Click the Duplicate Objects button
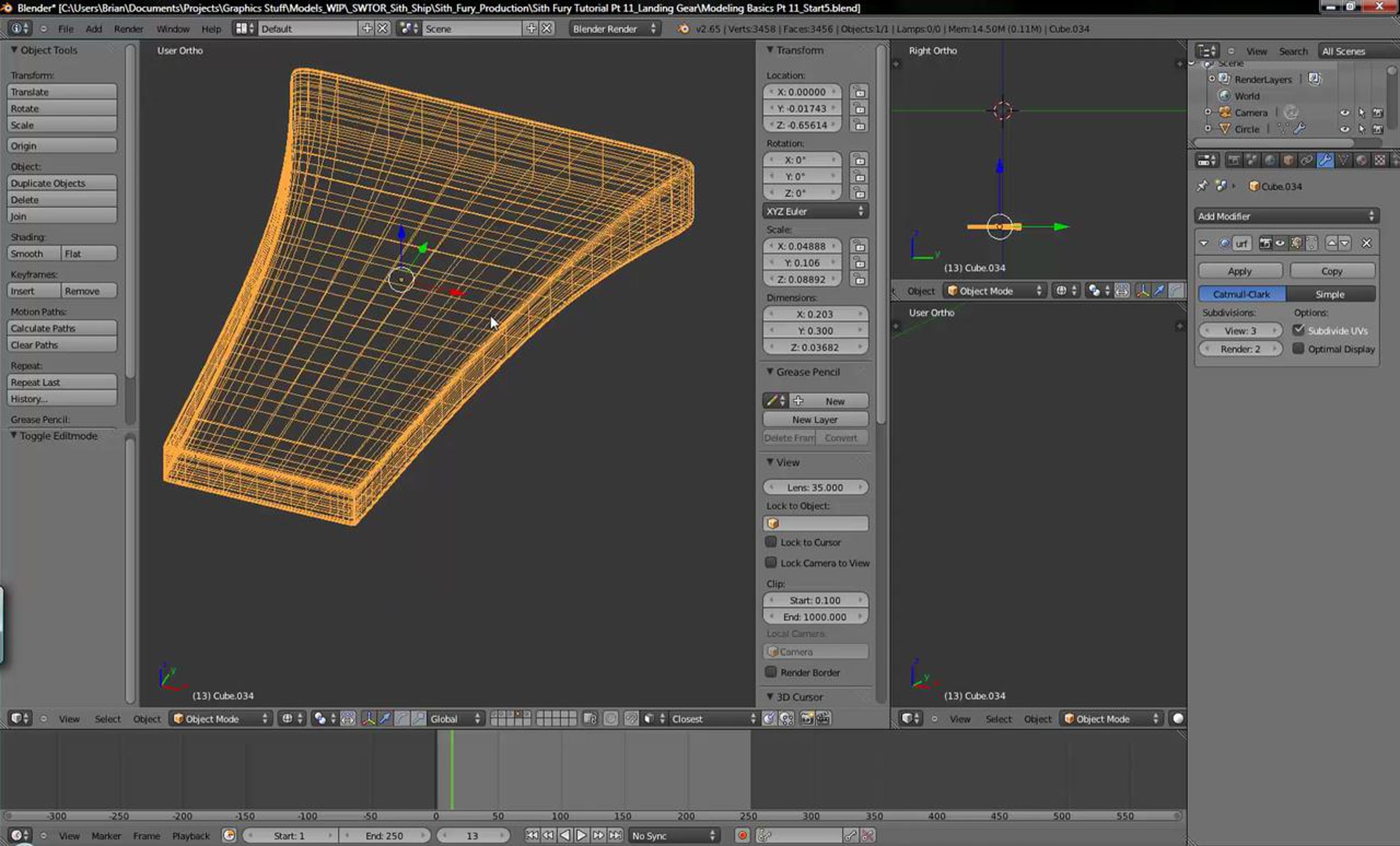 62,183
